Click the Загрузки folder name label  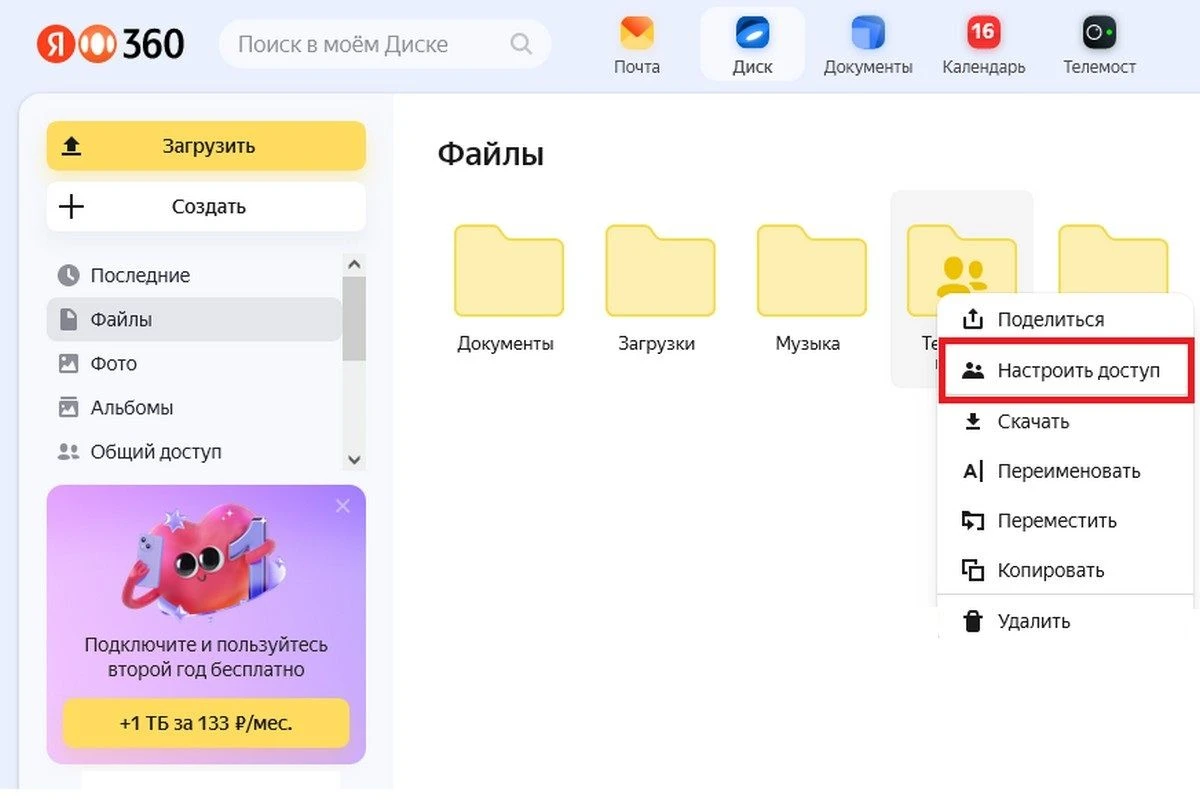[x=657, y=344]
